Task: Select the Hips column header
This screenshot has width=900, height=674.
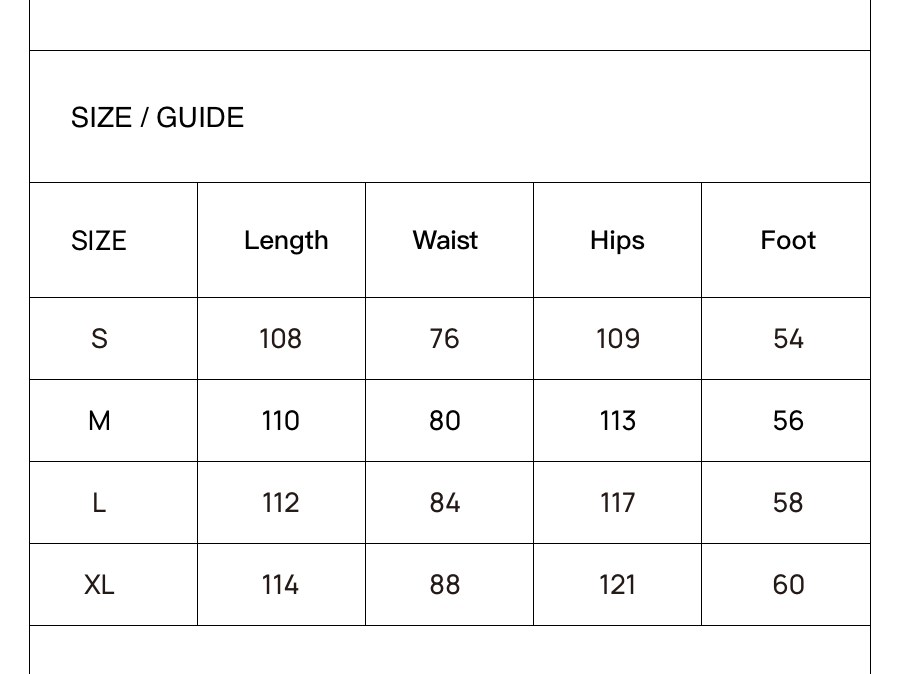Action: pos(617,241)
